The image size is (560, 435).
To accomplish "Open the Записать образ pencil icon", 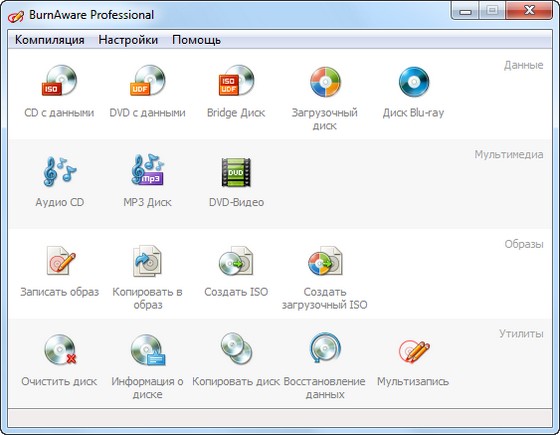I will [x=61, y=261].
